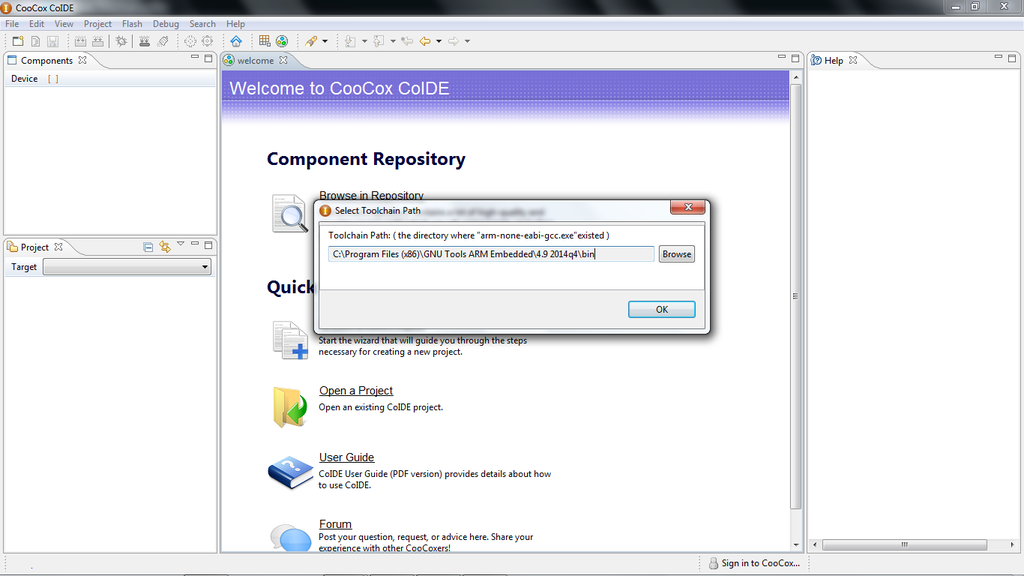Viewport: 1024px width, 576px height.
Task: Click the blue User Guide book icon
Action: pyautogui.click(x=290, y=472)
